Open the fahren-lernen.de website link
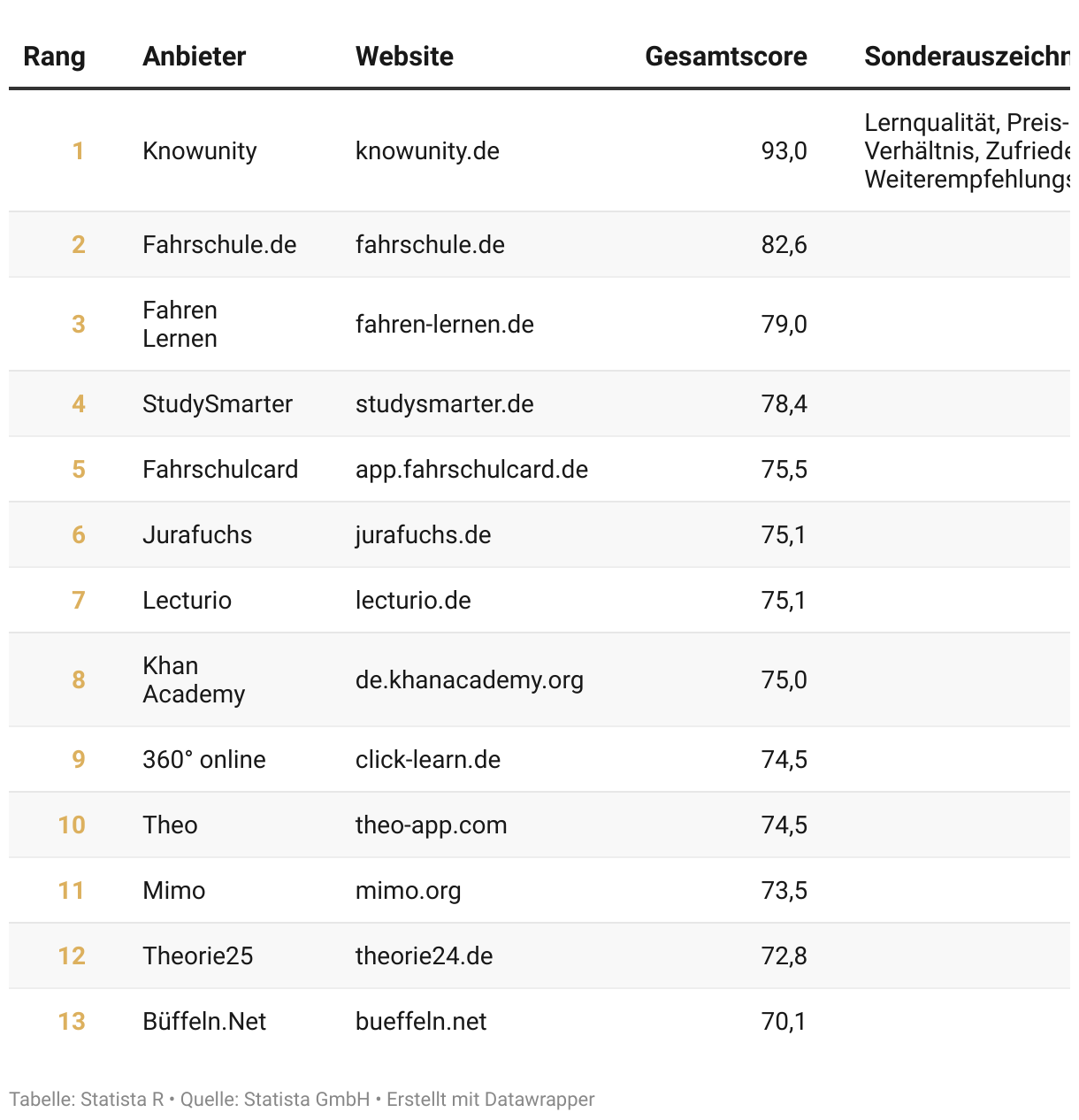The image size is (1079, 1120). pyautogui.click(x=444, y=325)
